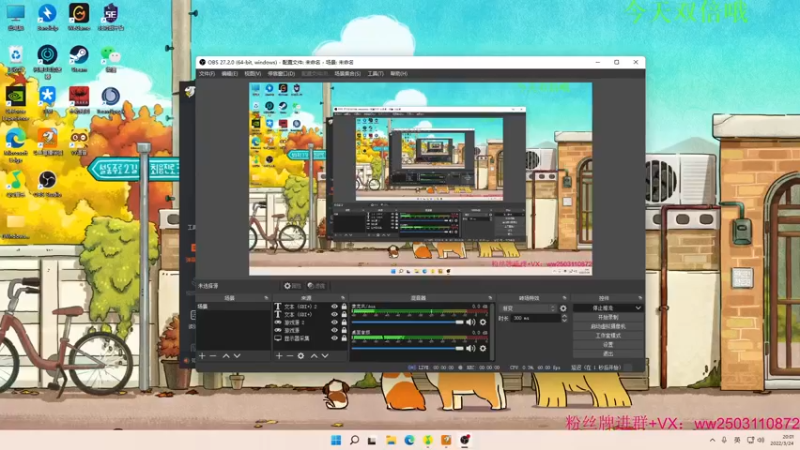Remove the selected source with the Sources panel minus icon
The height and width of the screenshot is (450, 800).
pyautogui.click(x=289, y=356)
